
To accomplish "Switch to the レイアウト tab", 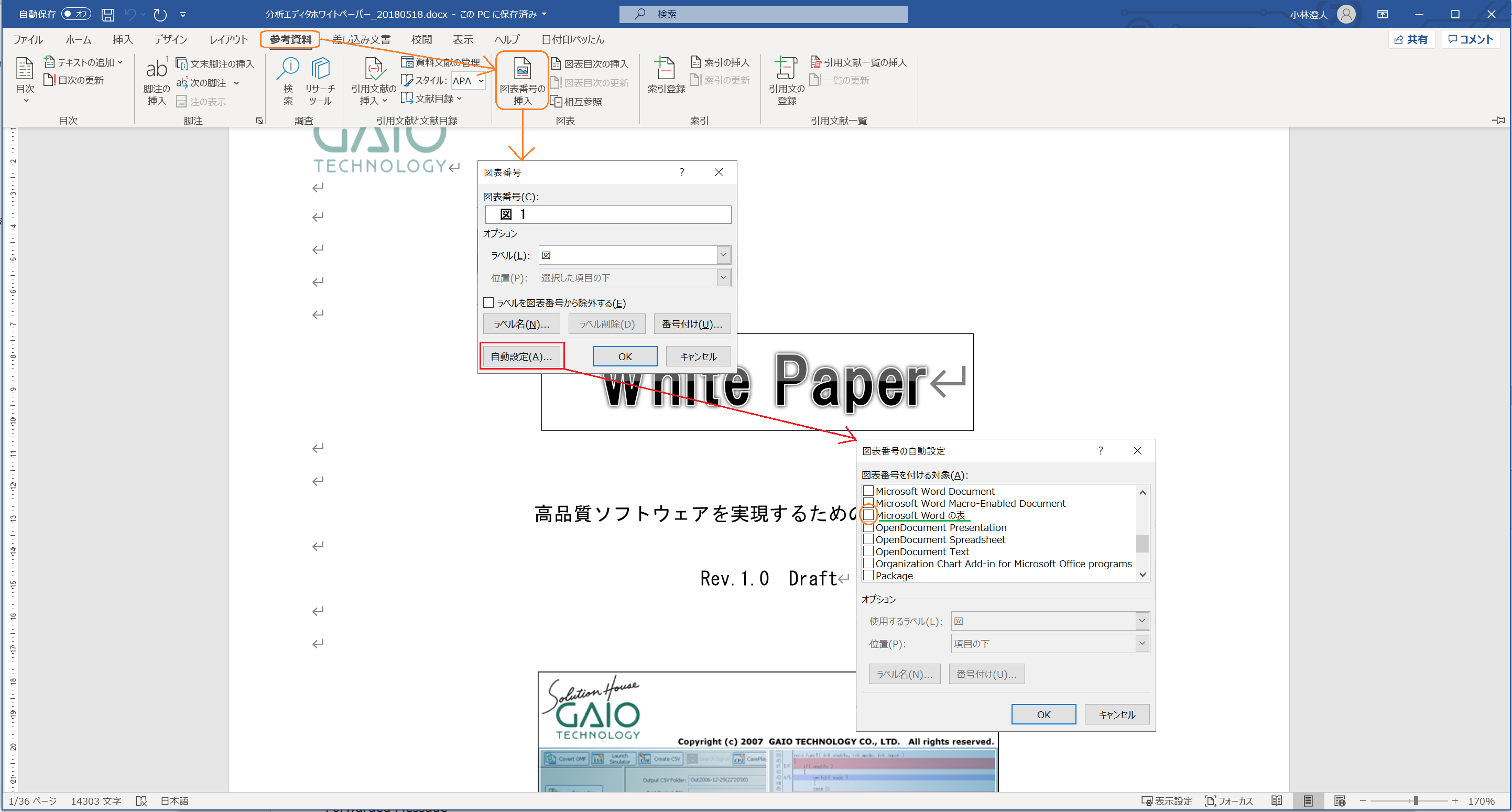I will [x=229, y=39].
